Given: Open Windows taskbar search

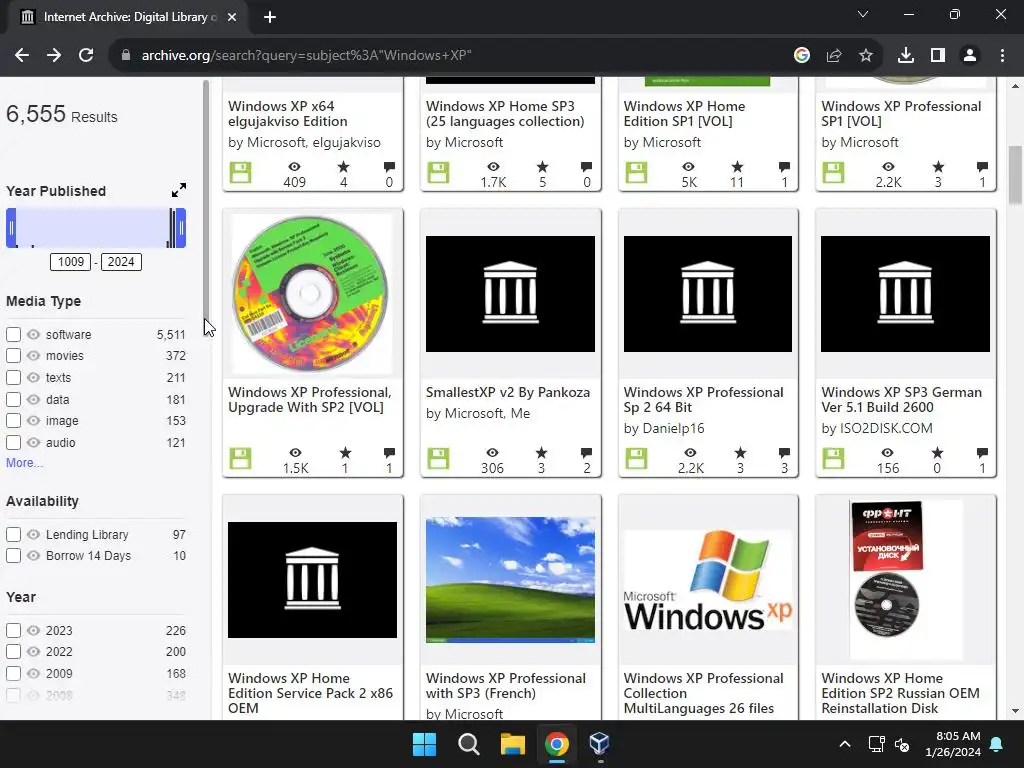Looking at the screenshot, I should (468, 744).
